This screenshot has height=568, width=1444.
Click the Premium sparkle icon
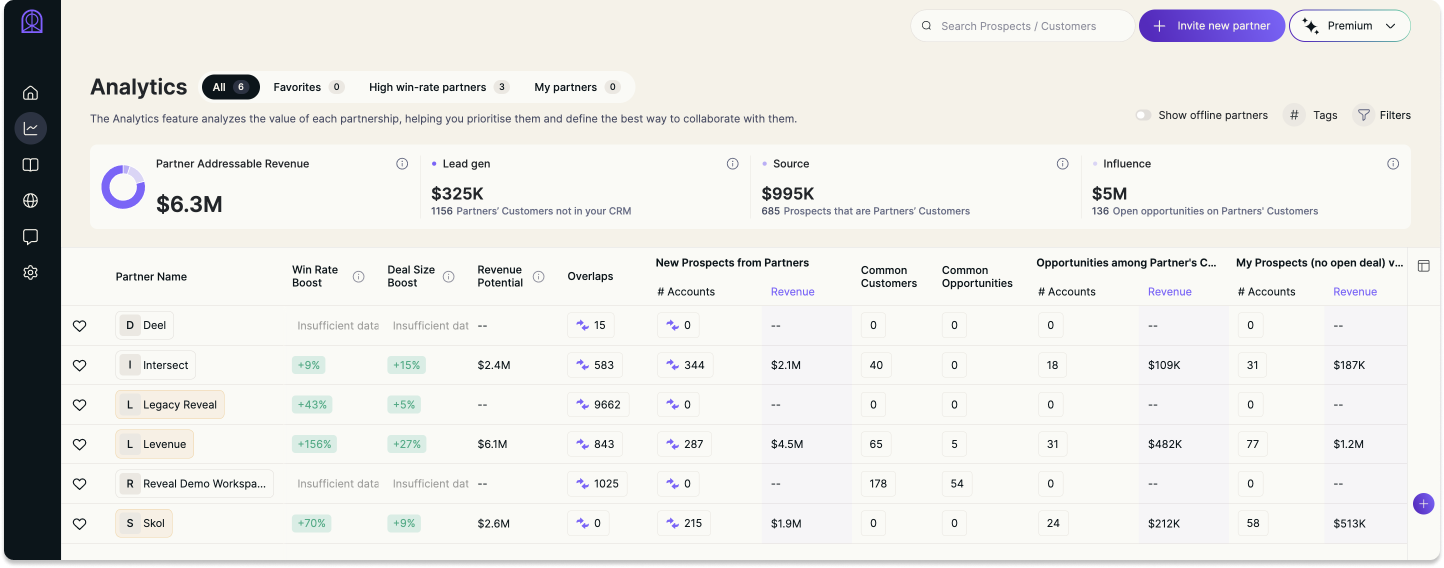pyautogui.click(x=1310, y=26)
